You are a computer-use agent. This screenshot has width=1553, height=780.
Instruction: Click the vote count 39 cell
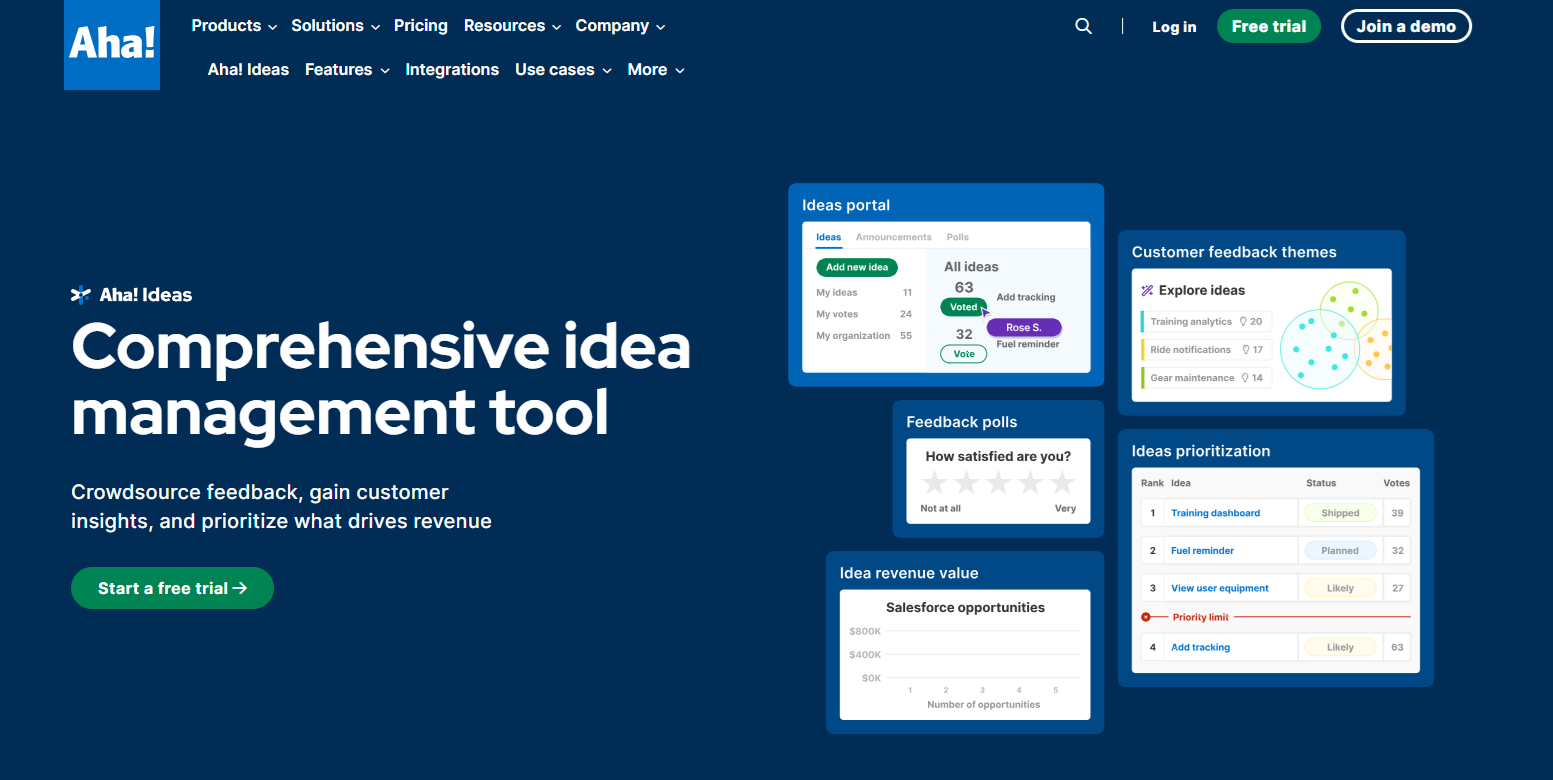click(1397, 513)
